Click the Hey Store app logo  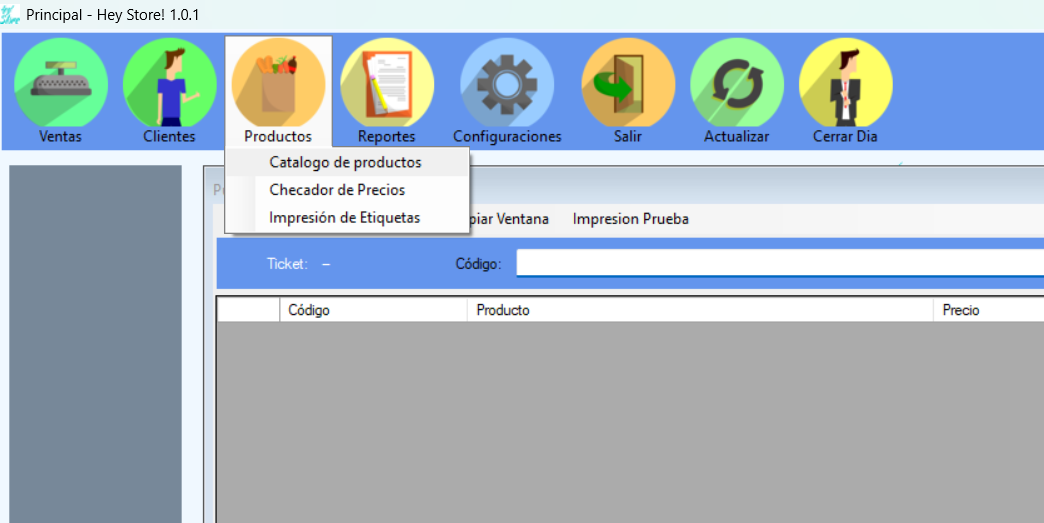coord(11,15)
